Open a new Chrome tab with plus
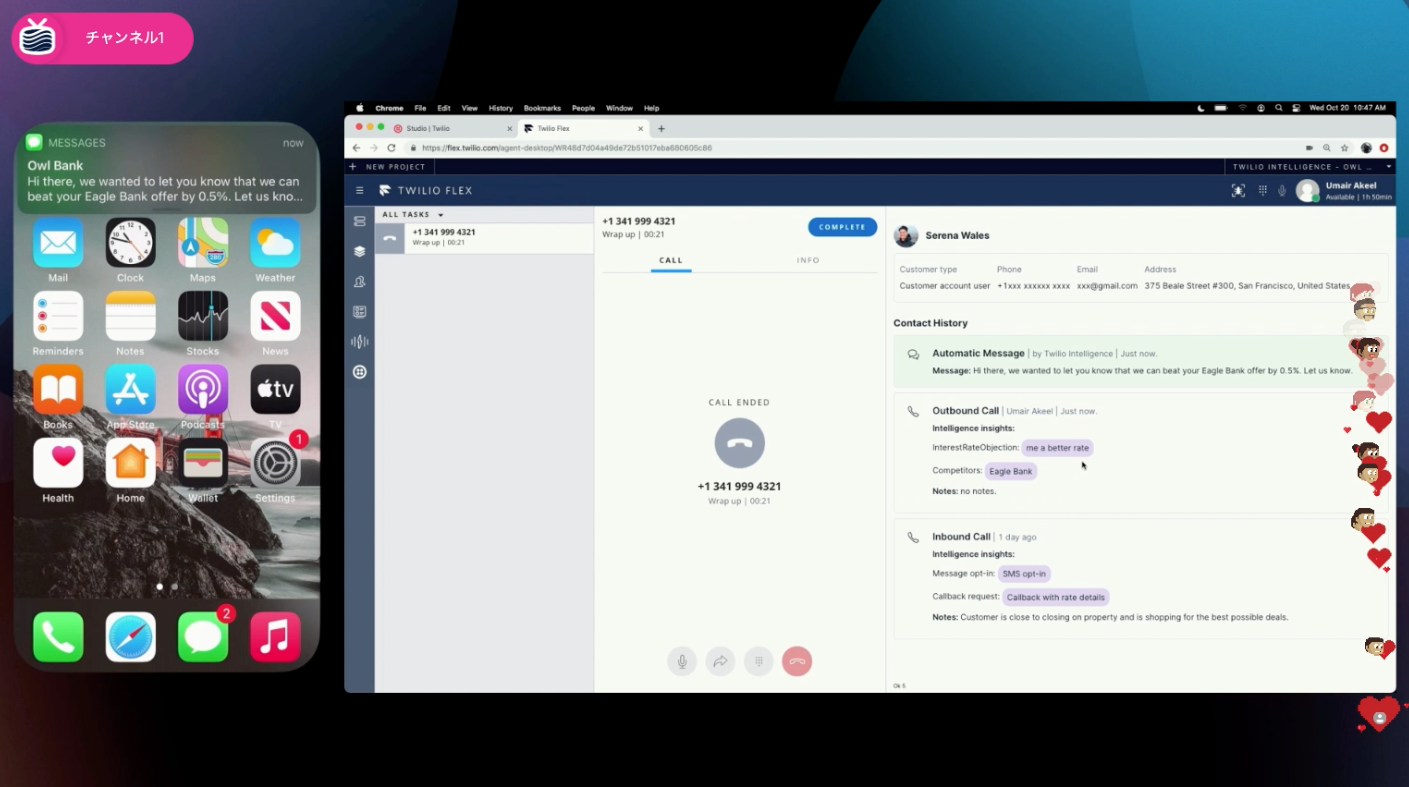 pos(661,128)
